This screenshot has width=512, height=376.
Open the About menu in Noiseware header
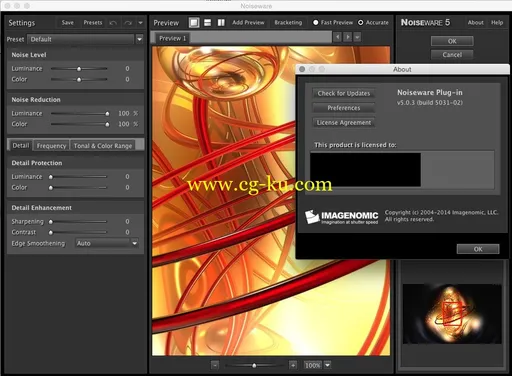475,23
